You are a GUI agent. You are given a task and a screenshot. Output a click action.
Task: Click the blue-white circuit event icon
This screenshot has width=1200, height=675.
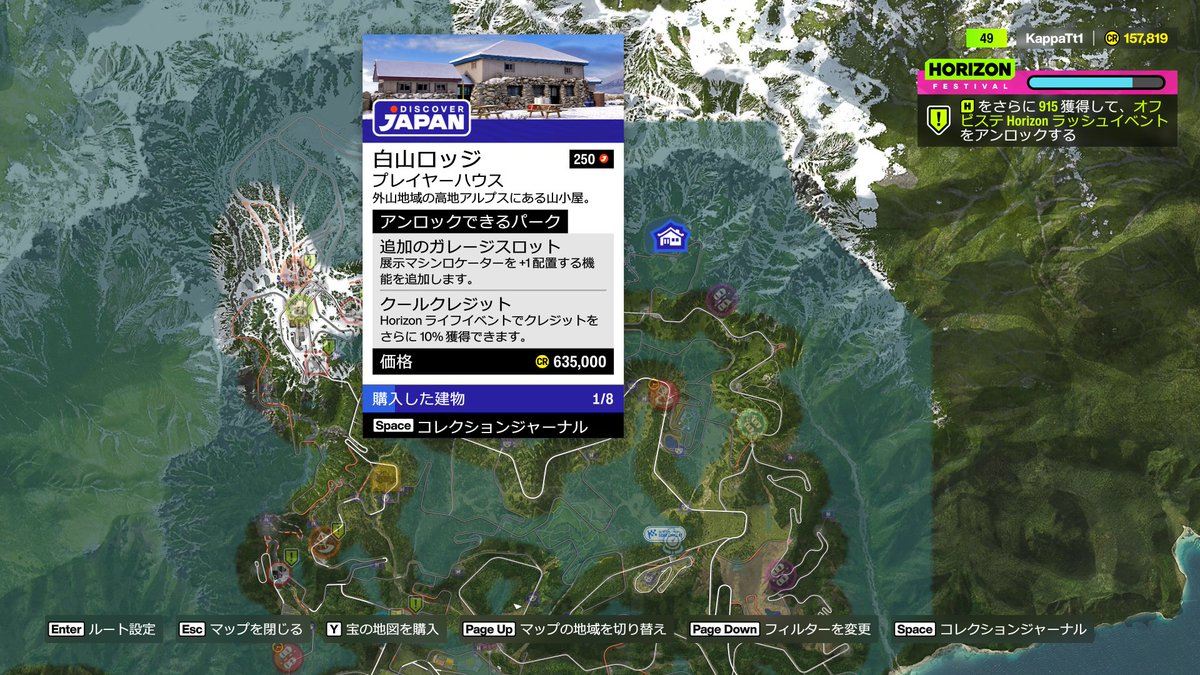(664, 535)
